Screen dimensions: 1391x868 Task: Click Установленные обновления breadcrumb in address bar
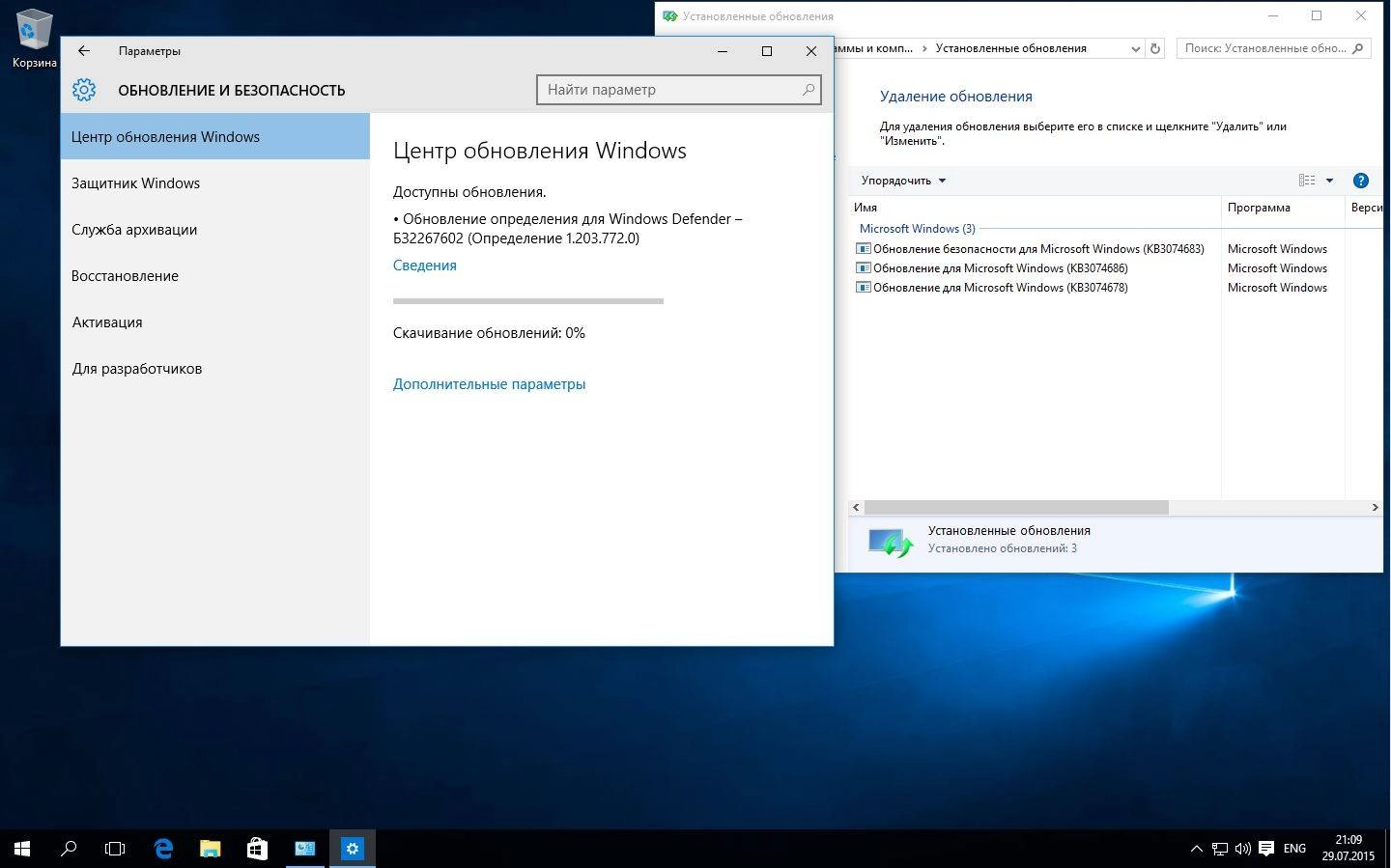(x=1010, y=48)
